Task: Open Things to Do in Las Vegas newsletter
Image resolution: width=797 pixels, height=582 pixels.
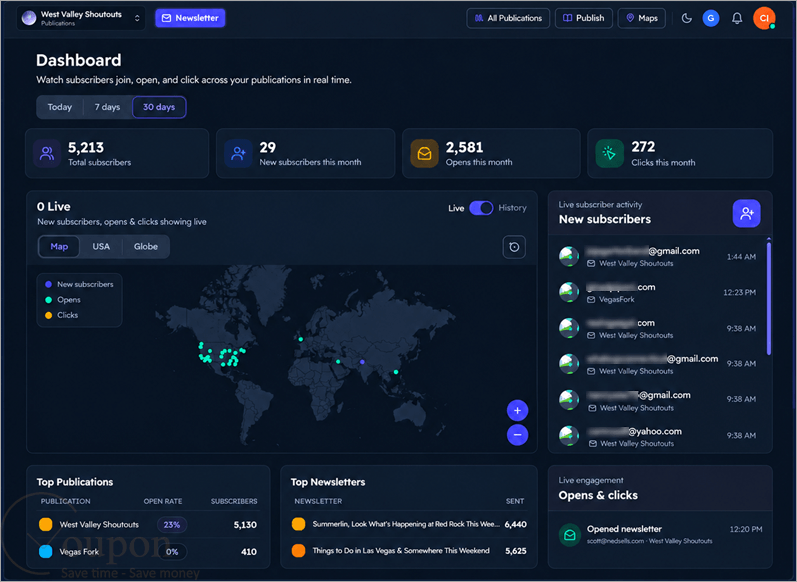Action: (x=401, y=550)
